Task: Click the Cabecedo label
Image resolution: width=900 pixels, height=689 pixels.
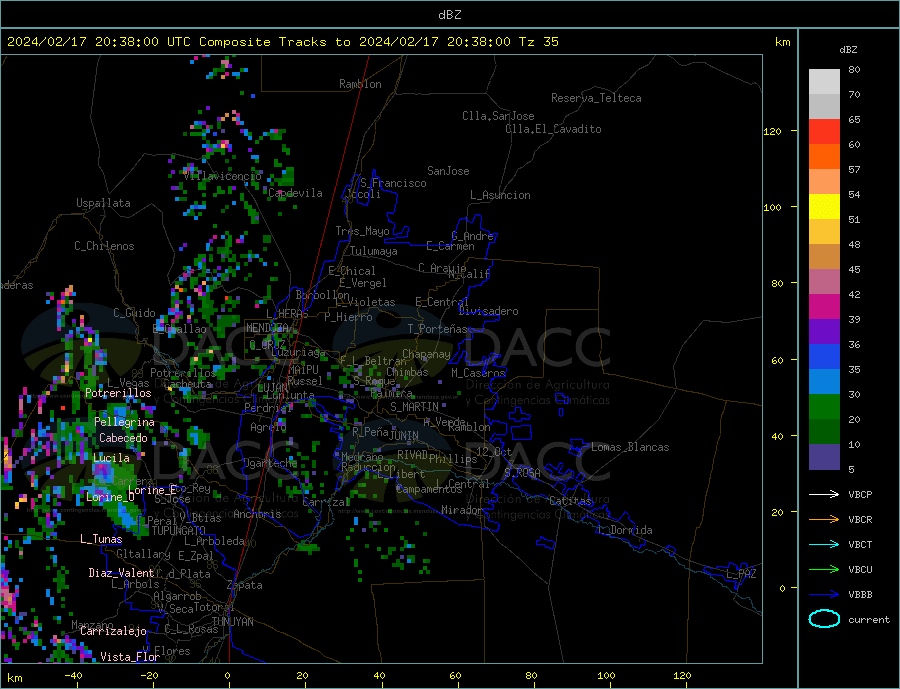Action: [123, 438]
